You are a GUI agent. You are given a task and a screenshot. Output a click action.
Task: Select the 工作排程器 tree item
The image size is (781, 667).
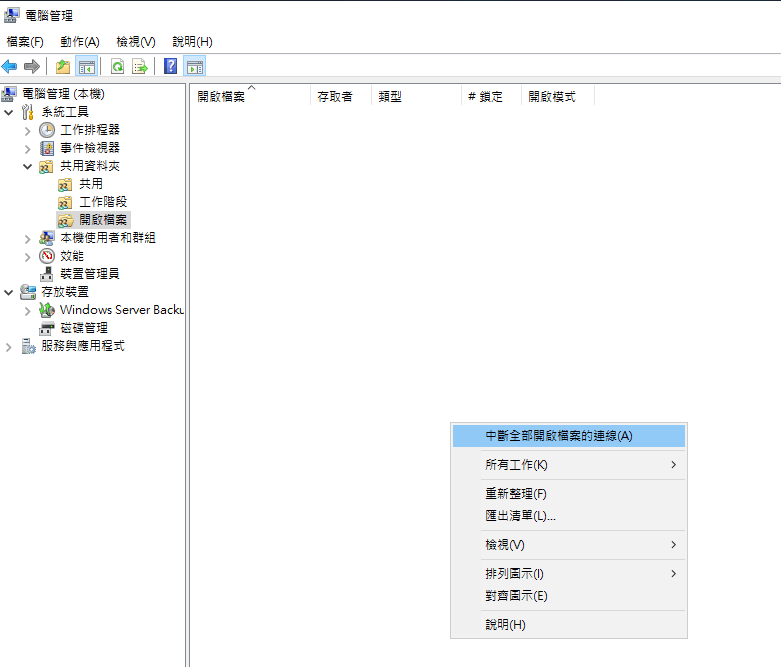90,130
